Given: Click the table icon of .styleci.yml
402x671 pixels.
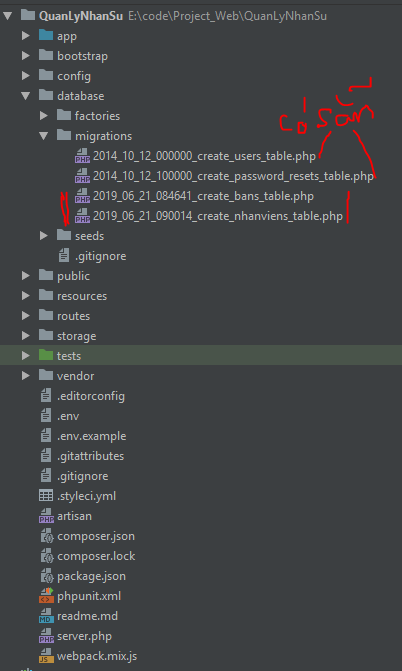Looking at the screenshot, I should [46, 496].
